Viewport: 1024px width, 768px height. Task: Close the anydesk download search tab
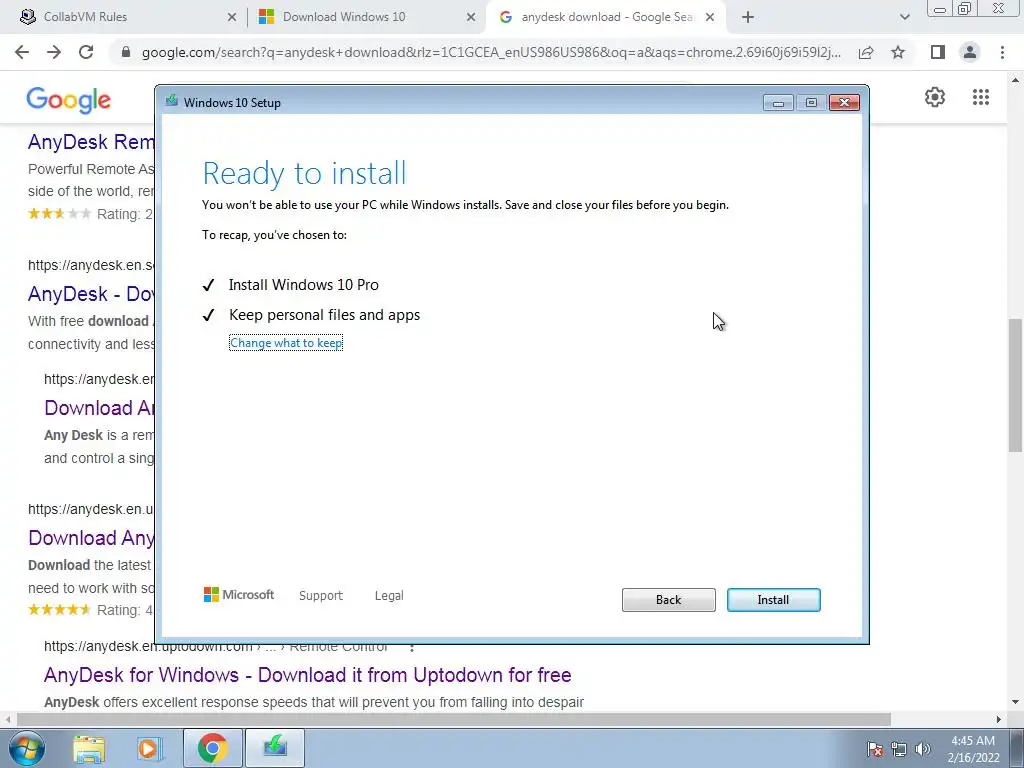pyautogui.click(x=710, y=18)
